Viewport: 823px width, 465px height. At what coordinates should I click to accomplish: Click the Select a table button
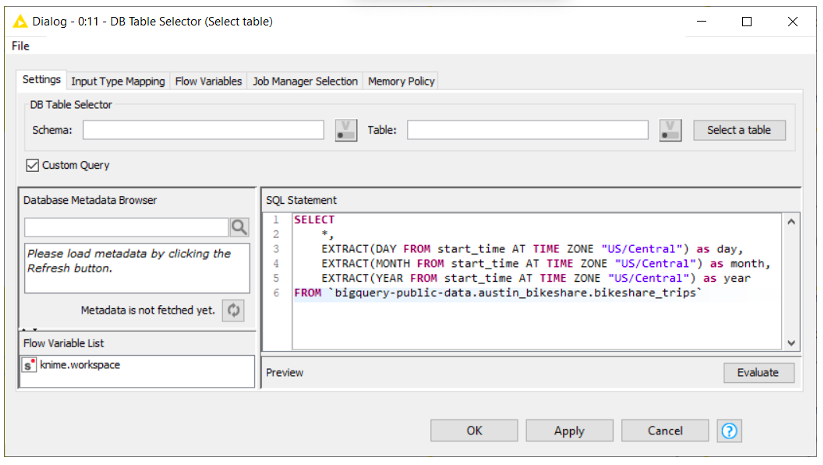coord(739,130)
